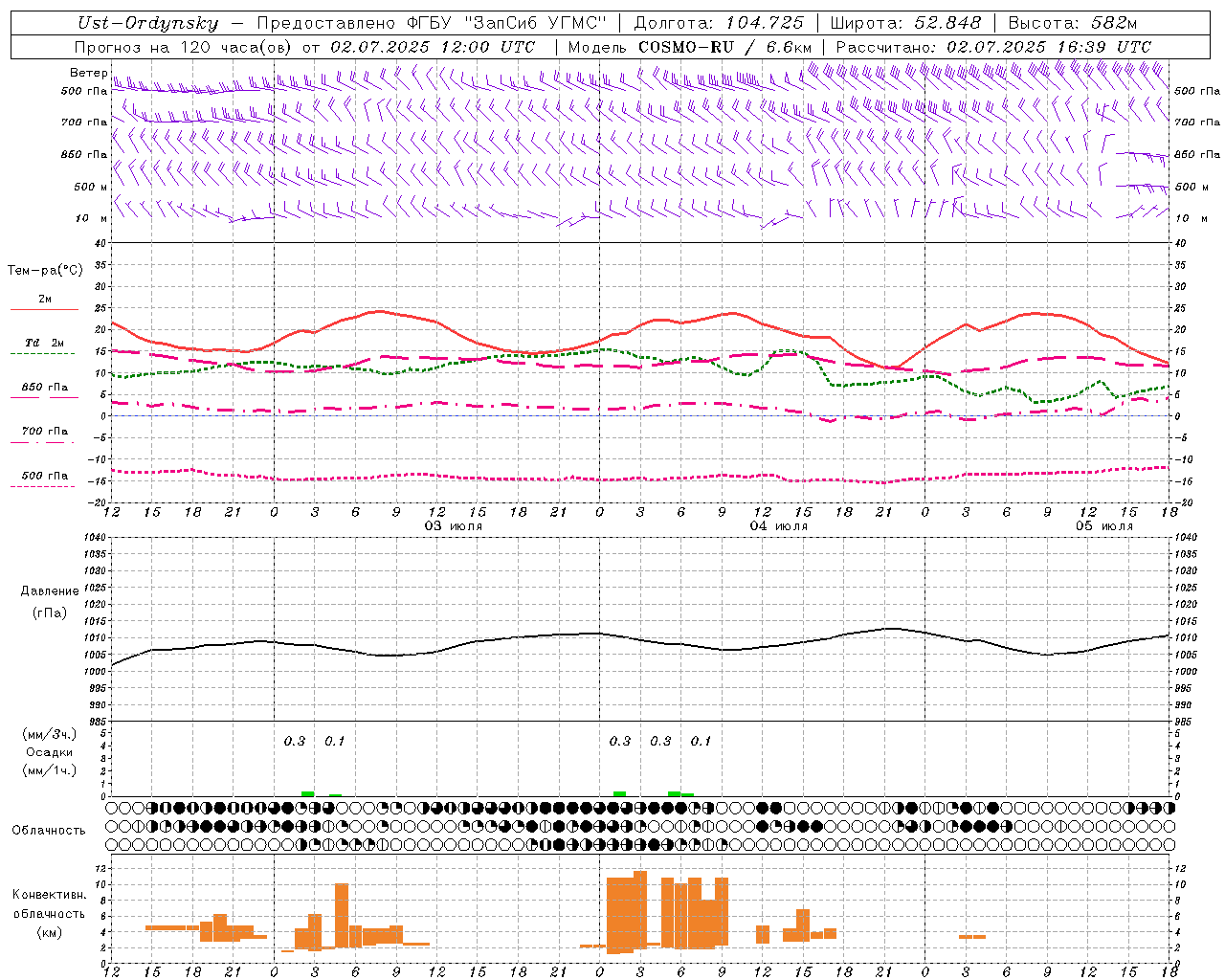
Task: Click the '04 июля' date label
Action: (778, 526)
